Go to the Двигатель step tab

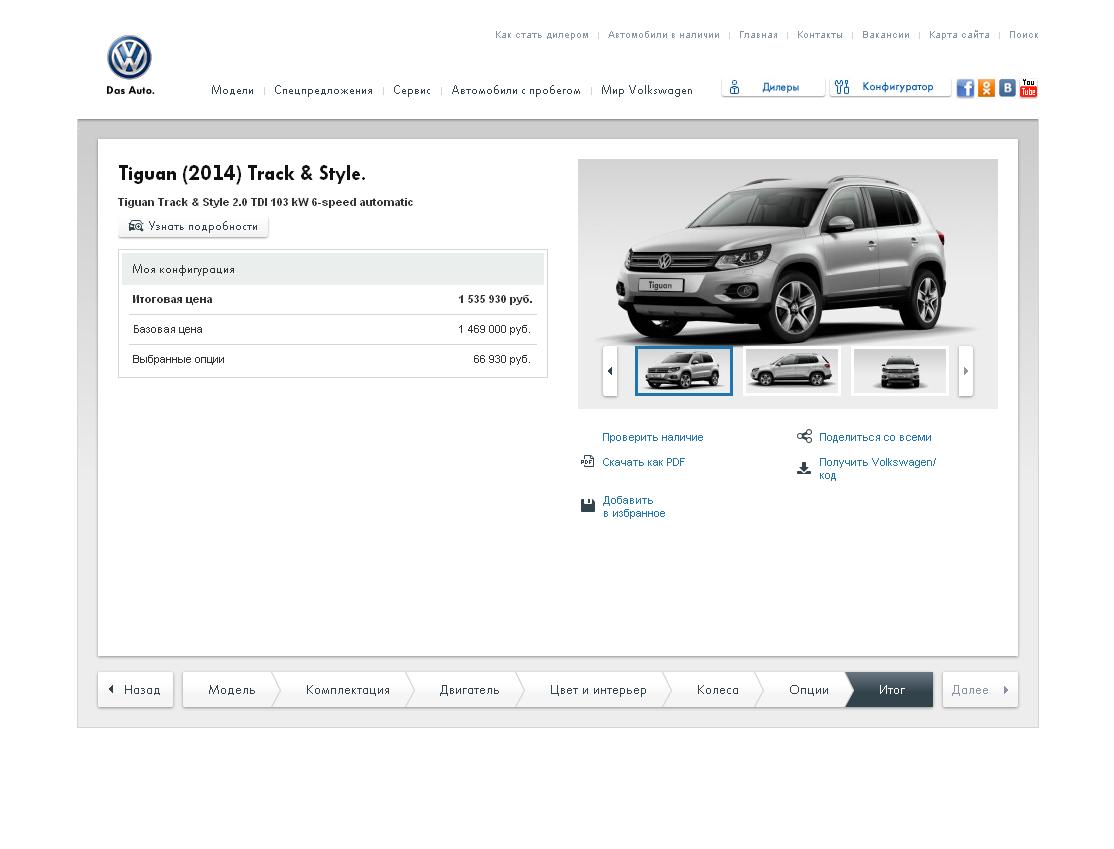[469, 690]
